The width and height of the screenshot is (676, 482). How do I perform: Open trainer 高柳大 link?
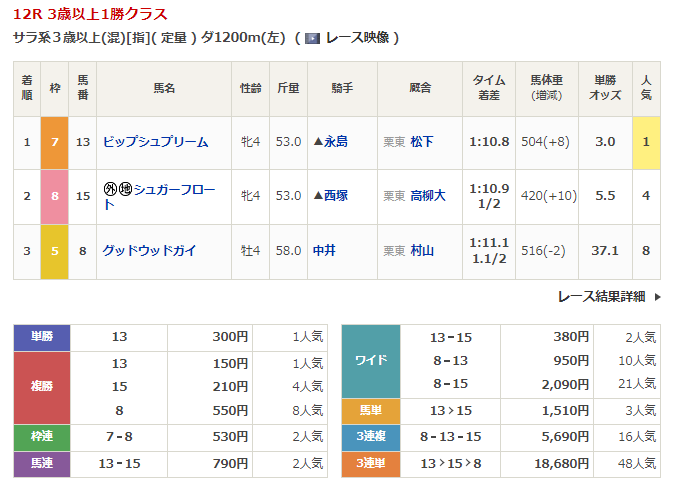(x=428, y=196)
